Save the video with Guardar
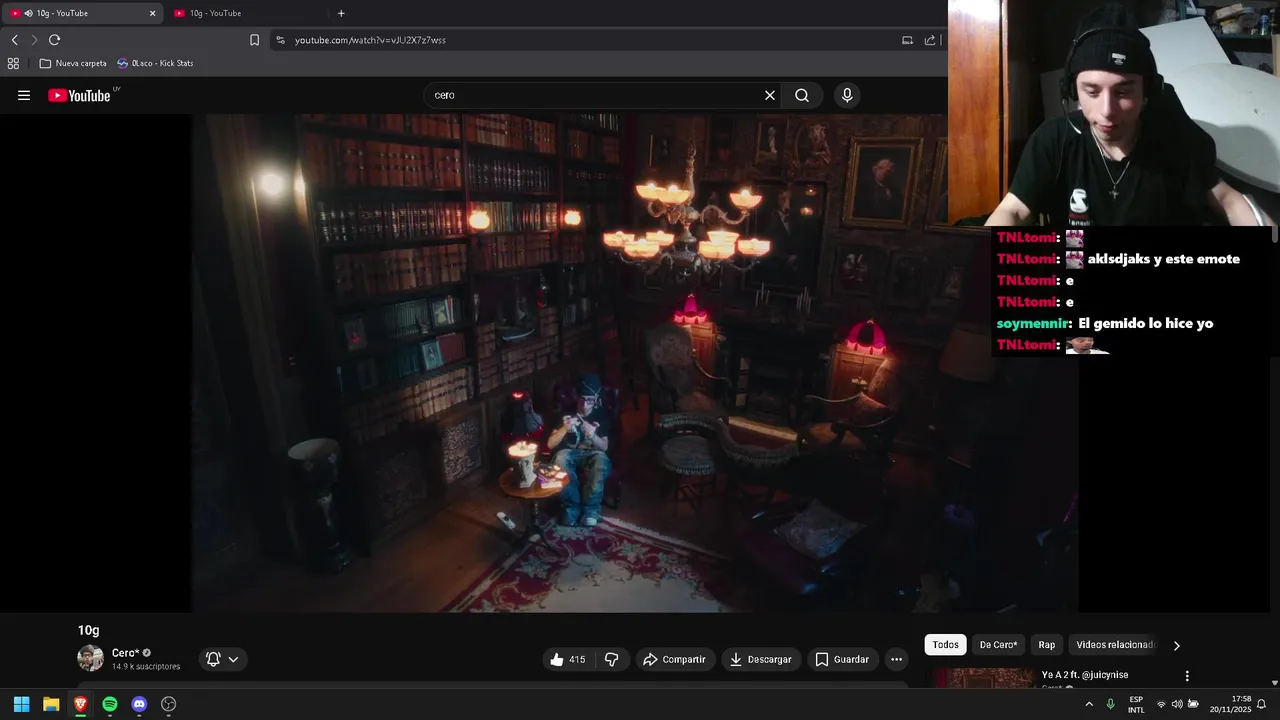 842,659
